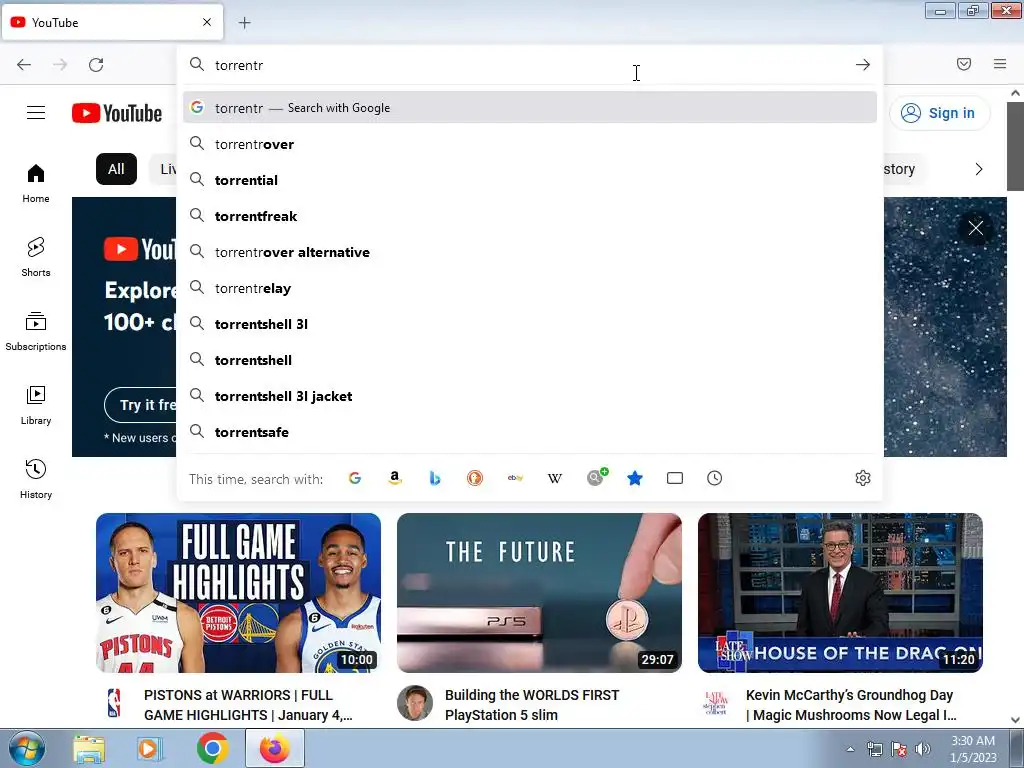The height and width of the screenshot is (768, 1024).
Task: Open History in the sidebar
Action: tap(36, 479)
